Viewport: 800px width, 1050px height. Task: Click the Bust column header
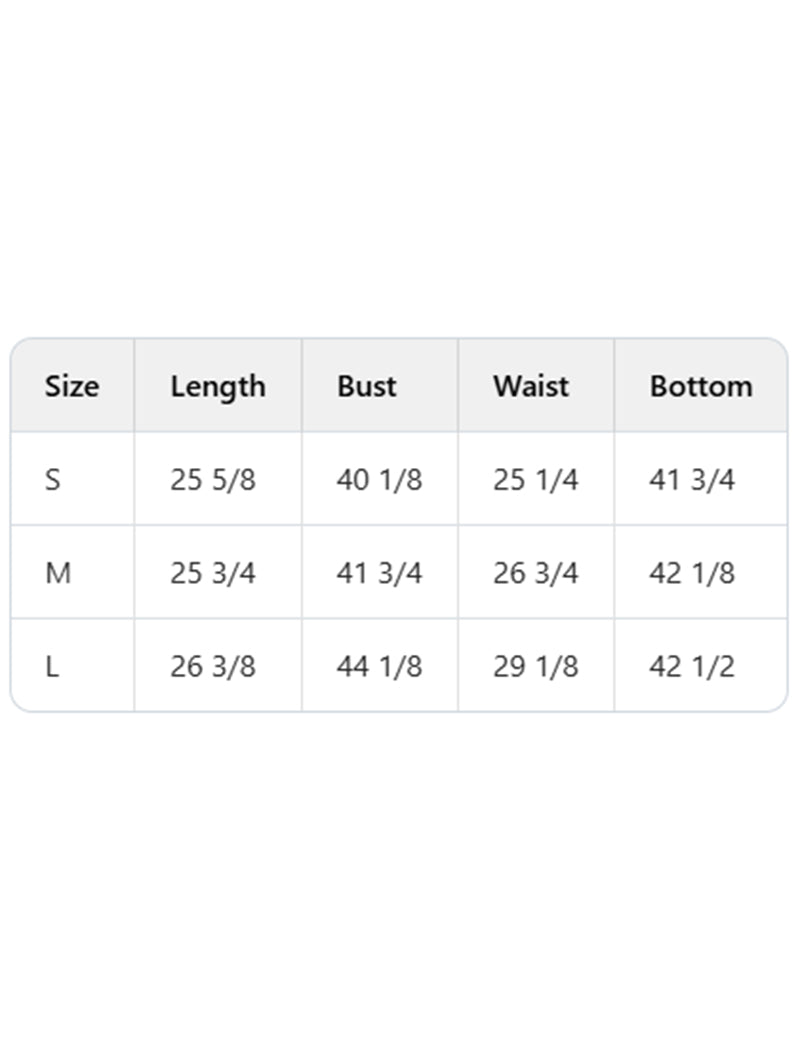pos(367,387)
